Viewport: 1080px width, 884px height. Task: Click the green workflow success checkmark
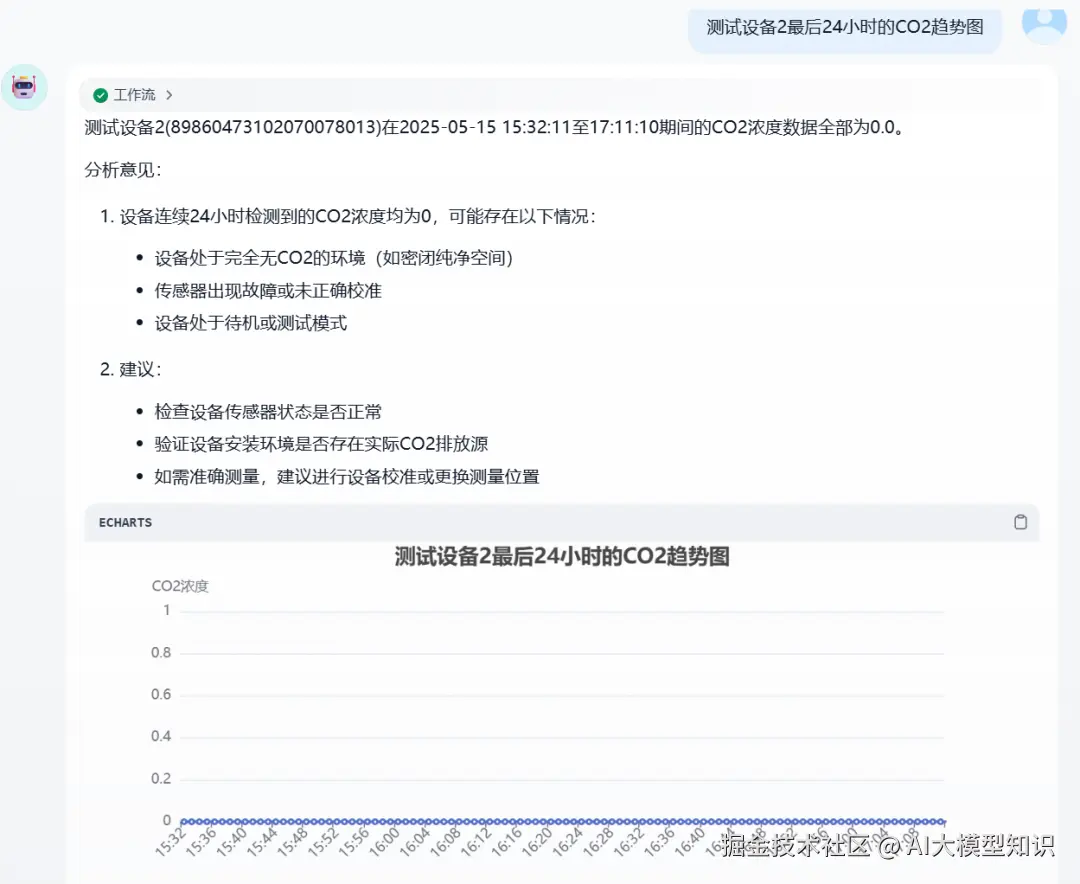pos(101,95)
